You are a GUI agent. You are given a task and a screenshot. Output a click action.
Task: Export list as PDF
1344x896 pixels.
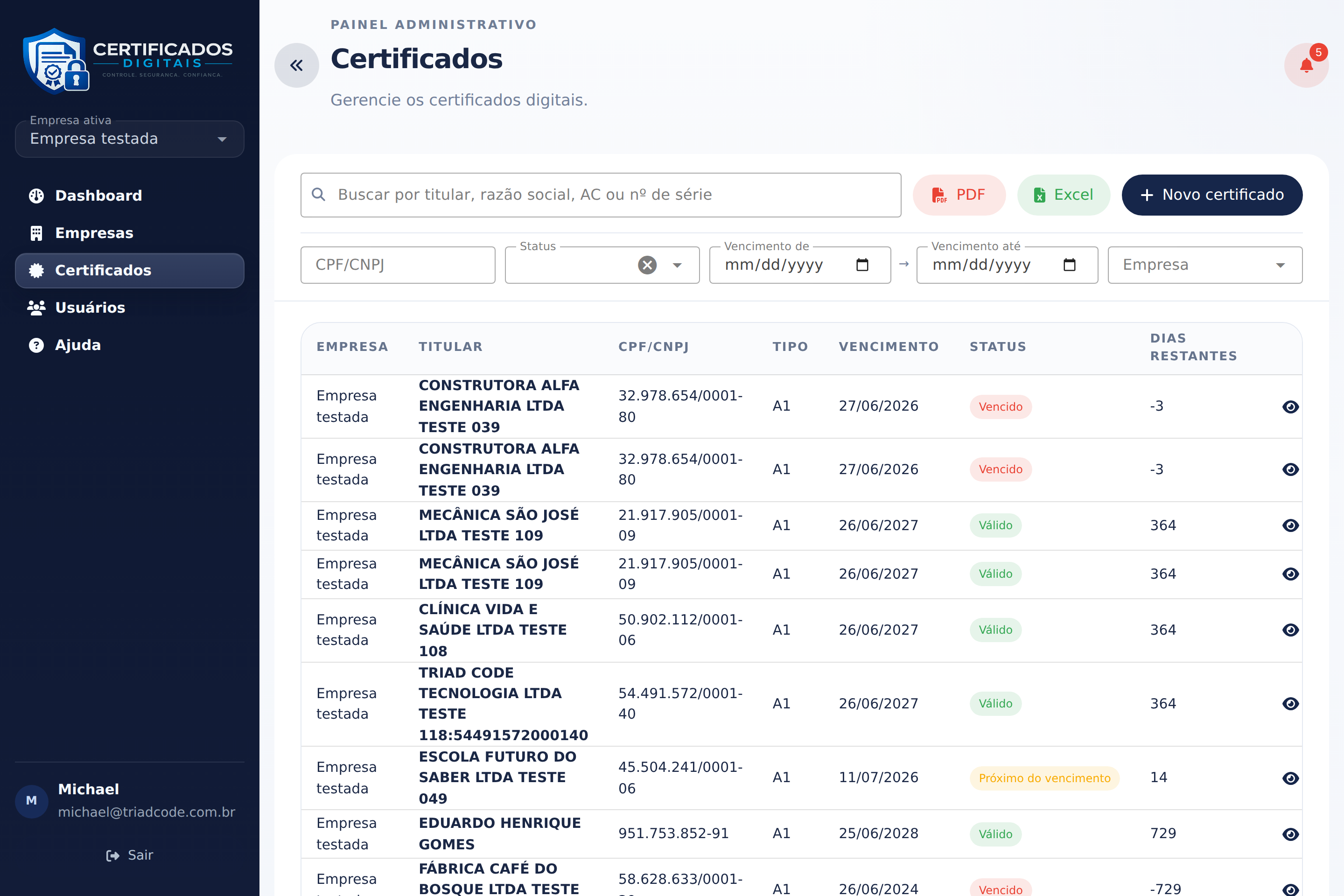click(959, 195)
